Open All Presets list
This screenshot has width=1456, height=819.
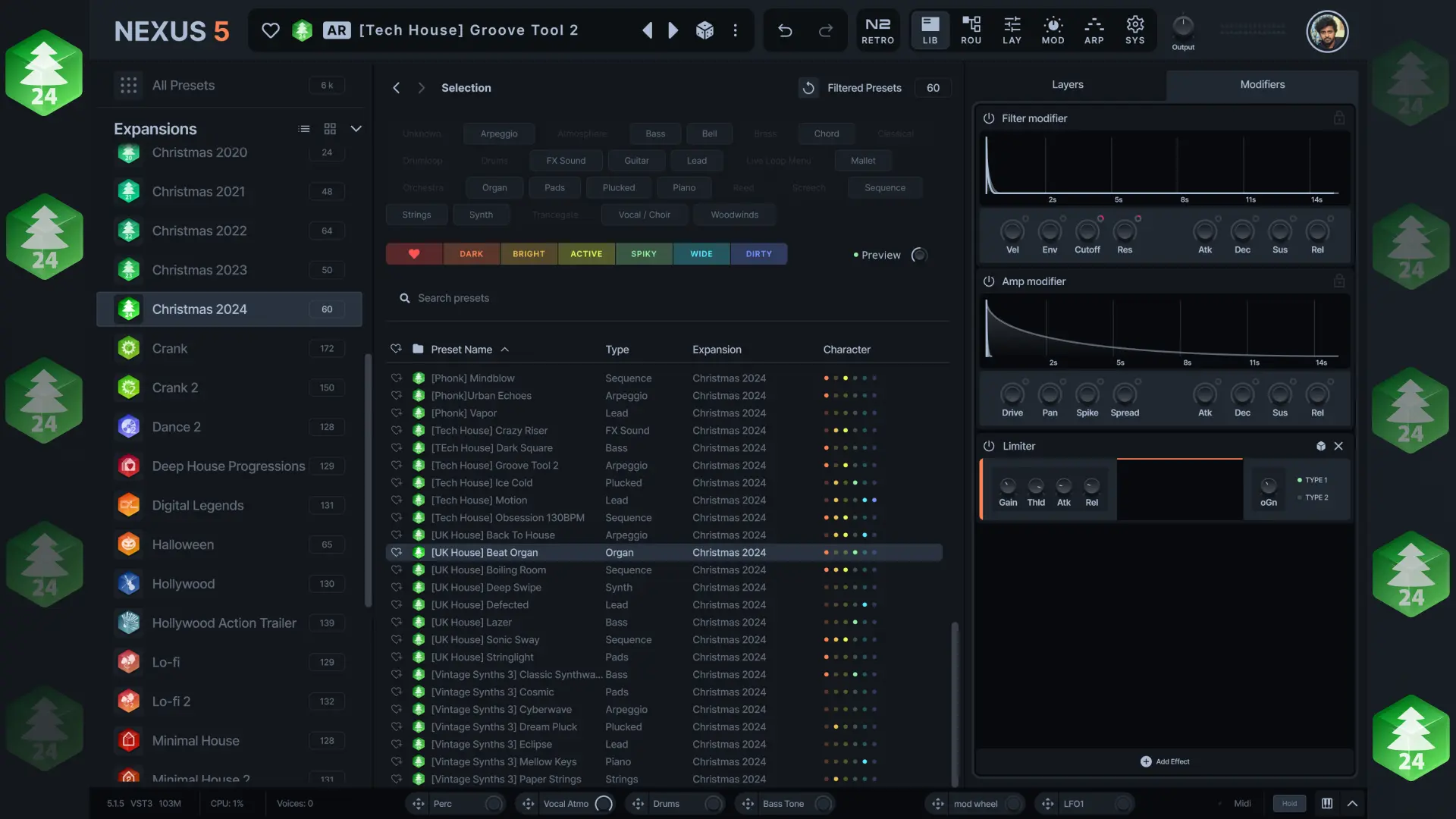pyautogui.click(x=229, y=86)
